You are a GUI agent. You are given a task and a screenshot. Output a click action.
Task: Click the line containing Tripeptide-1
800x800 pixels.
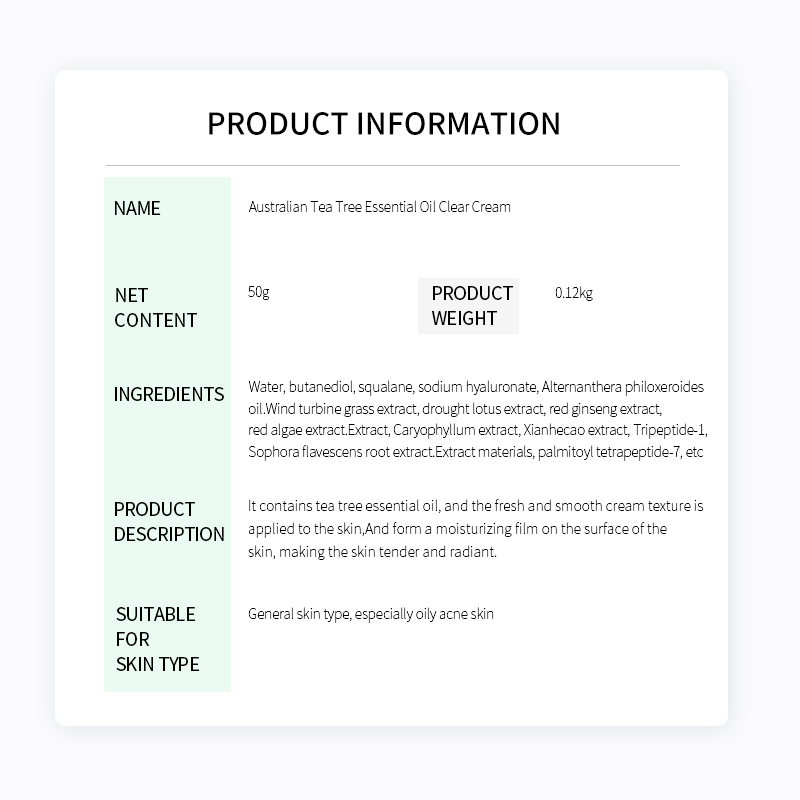pyautogui.click(x=478, y=430)
